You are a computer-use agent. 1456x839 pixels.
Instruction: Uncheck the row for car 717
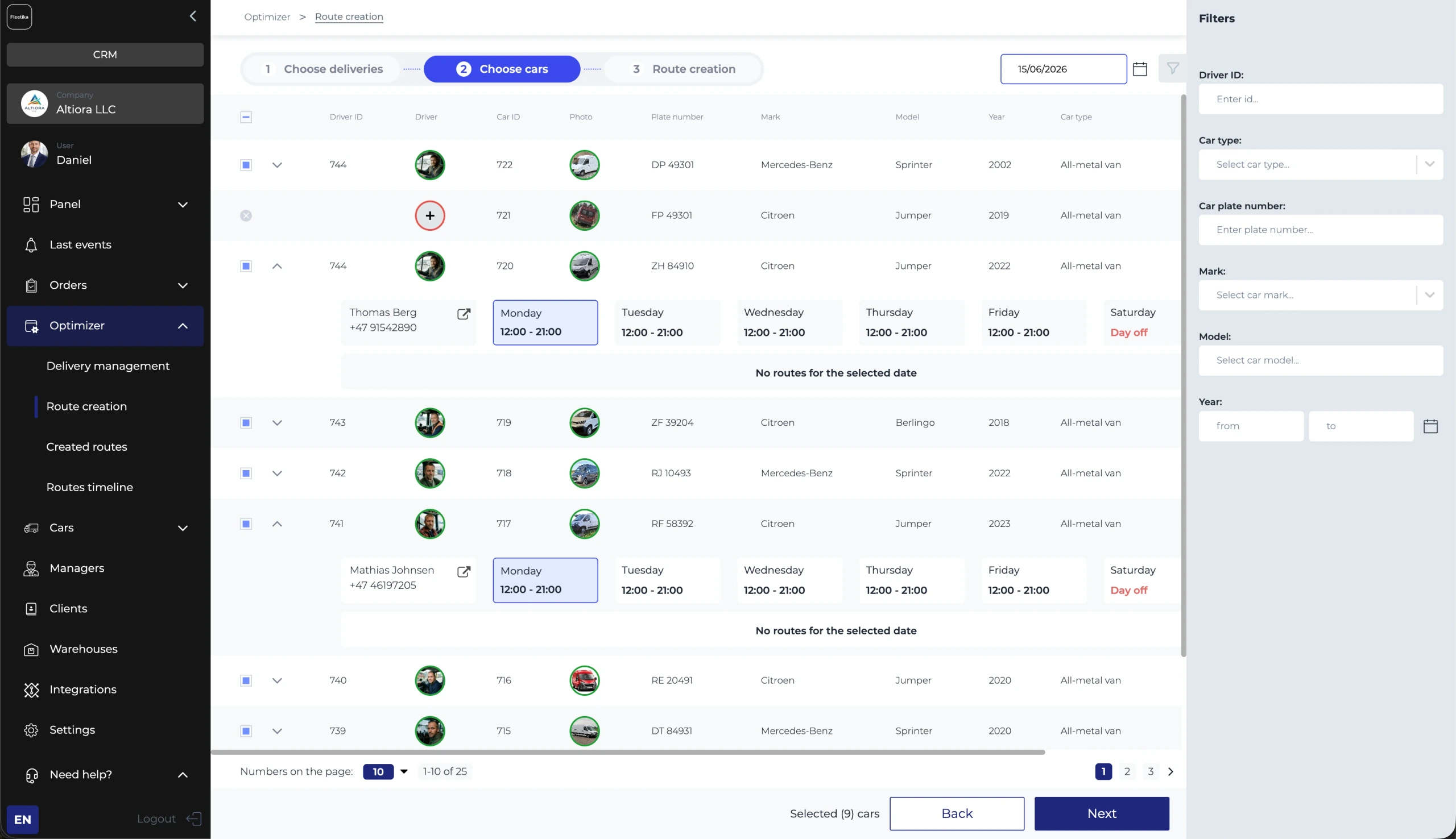(246, 524)
